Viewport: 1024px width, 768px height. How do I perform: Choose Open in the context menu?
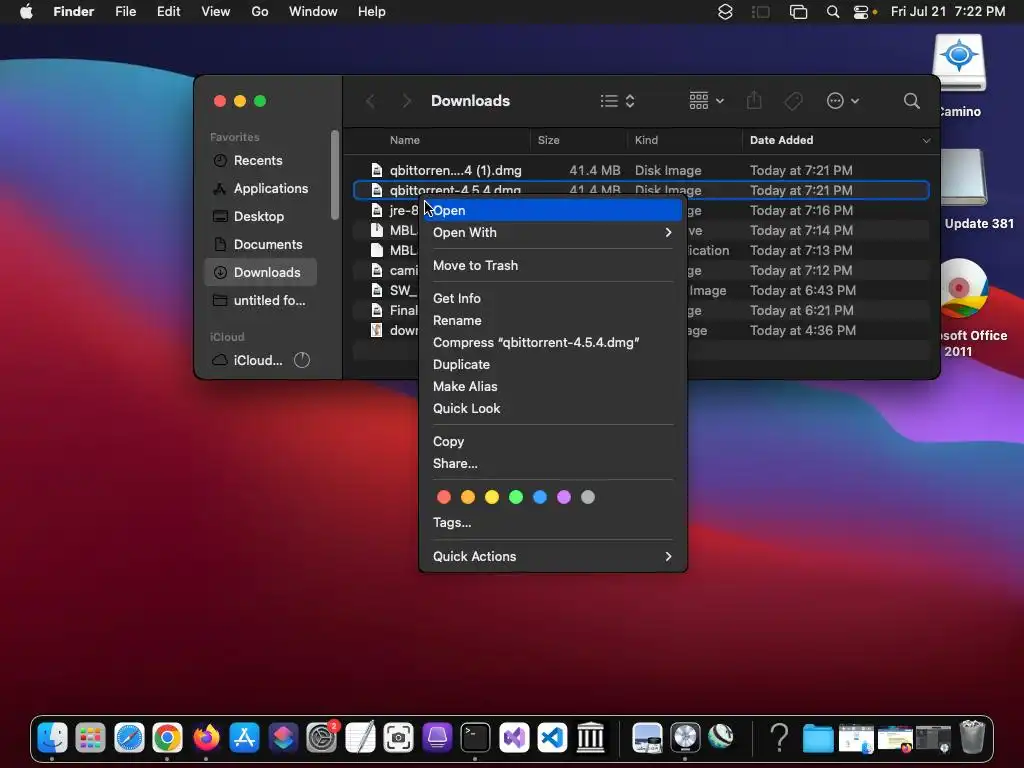pyautogui.click(x=552, y=210)
